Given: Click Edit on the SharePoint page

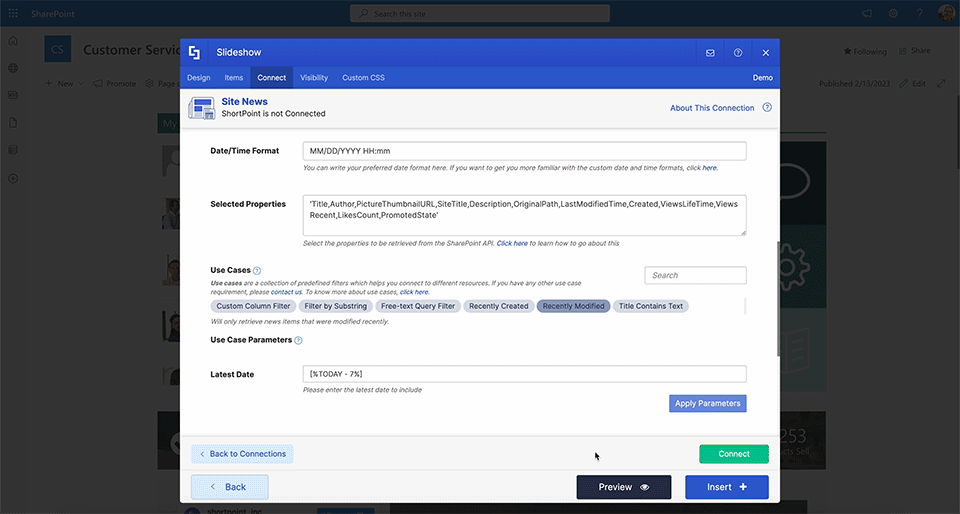Looking at the screenshot, I should [x=913, y=84].
